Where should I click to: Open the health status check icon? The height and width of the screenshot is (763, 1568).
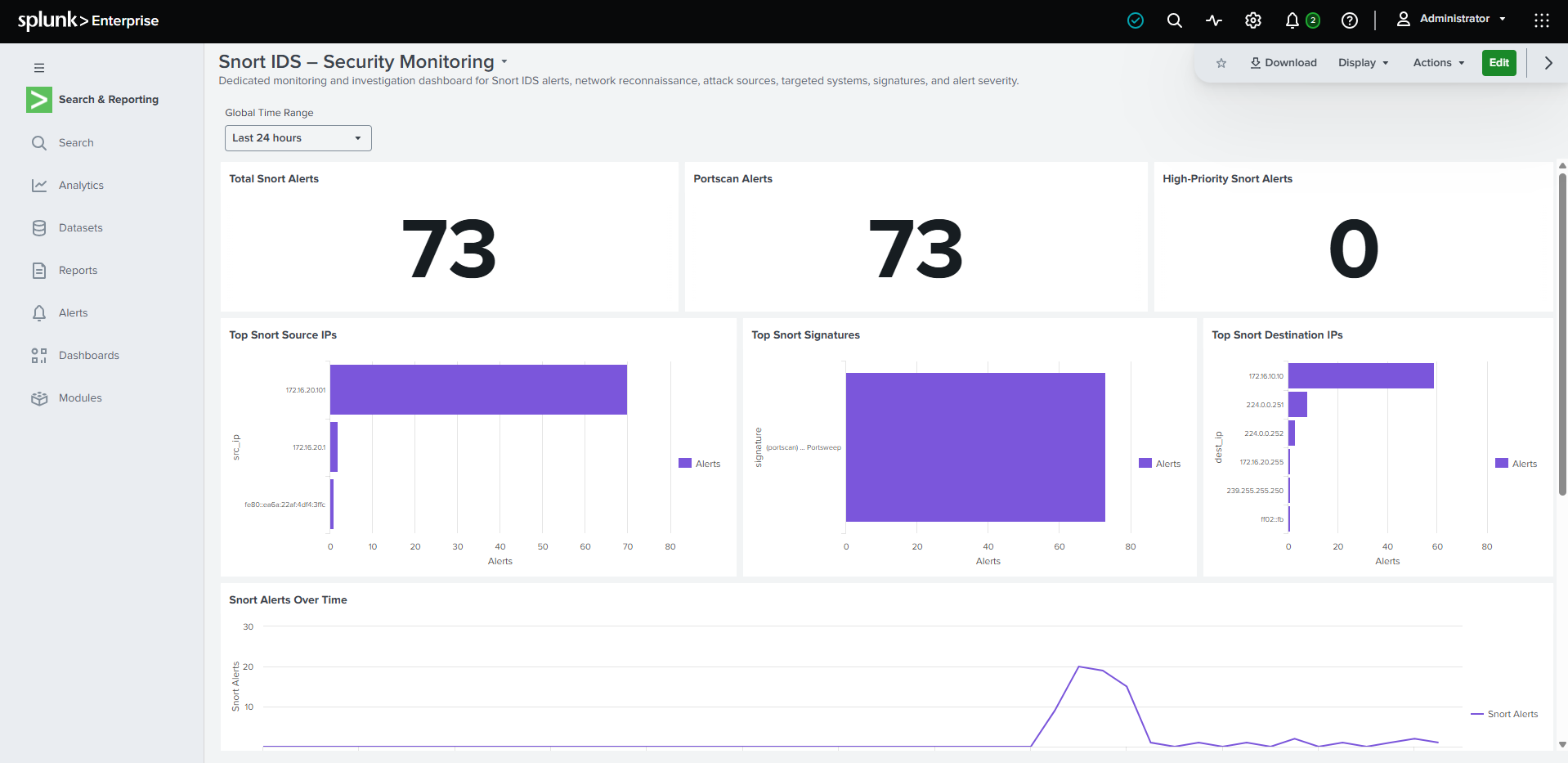(x=1136, y=20)
